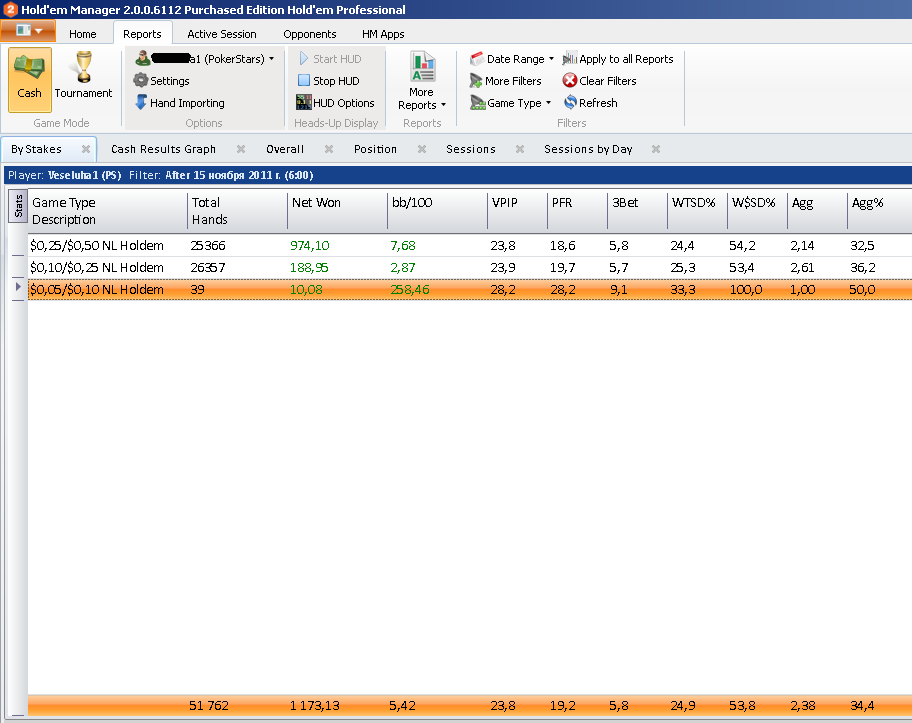Open the Active Session ribbon tab
This screenshot has height=723, width=912.
coord(222,34)
